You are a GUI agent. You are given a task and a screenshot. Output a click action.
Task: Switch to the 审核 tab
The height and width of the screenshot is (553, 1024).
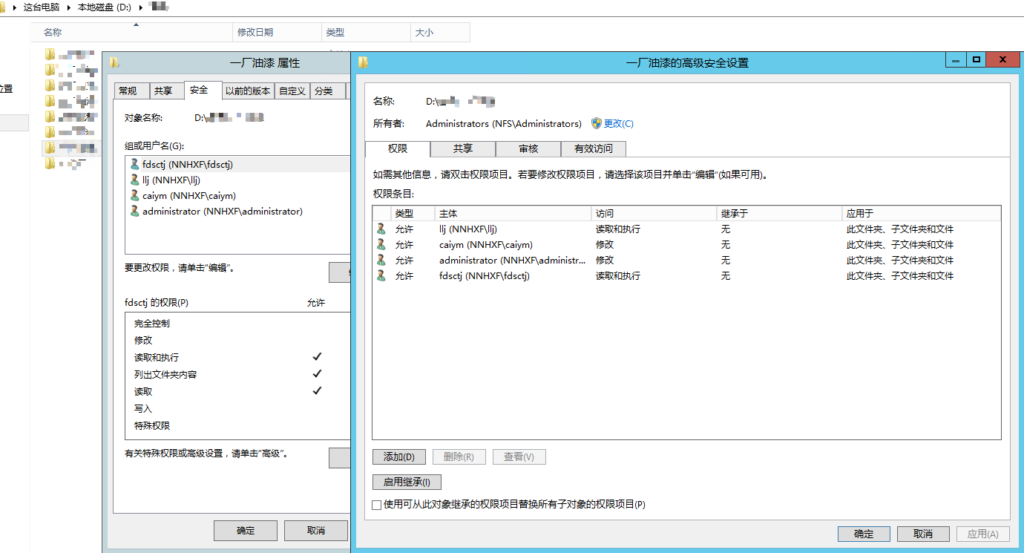(528, 149)
